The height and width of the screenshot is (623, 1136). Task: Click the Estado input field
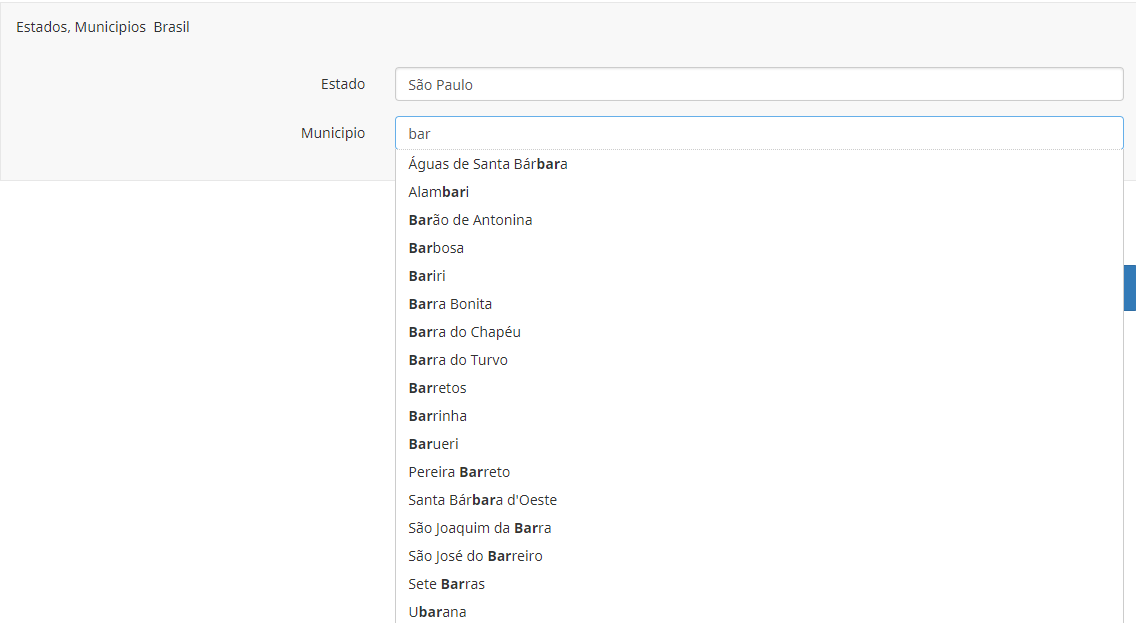pos(758,85)
